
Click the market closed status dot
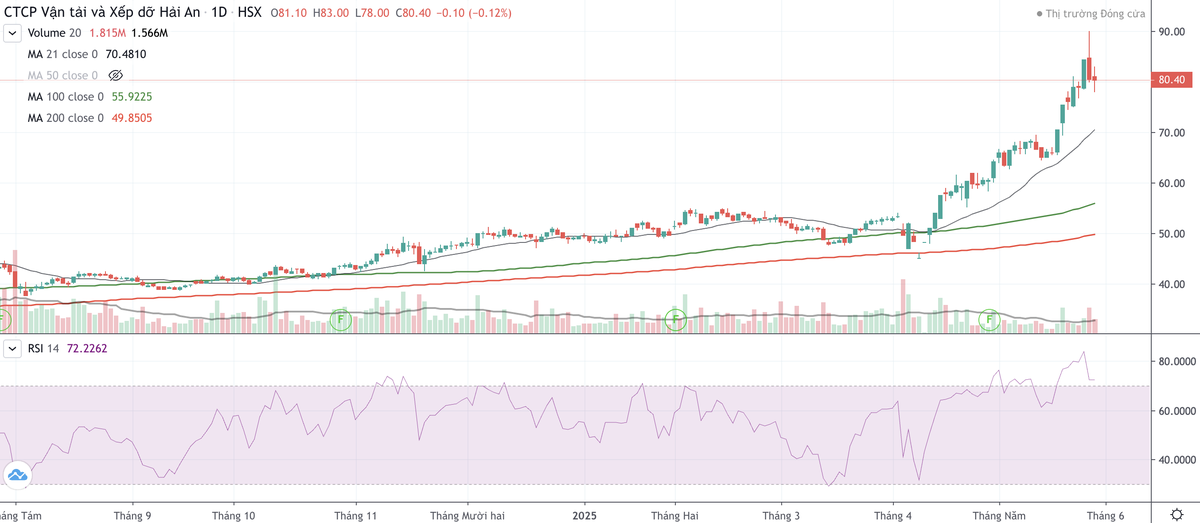point(1041,14)
